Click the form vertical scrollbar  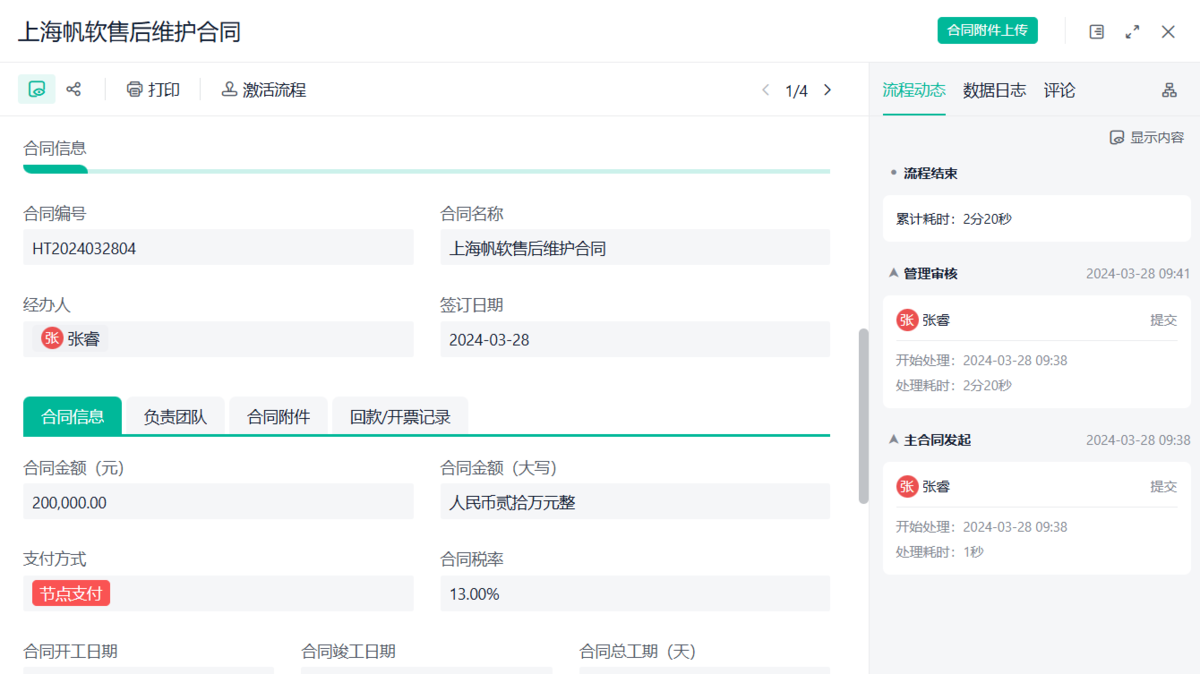coord(864,416)
